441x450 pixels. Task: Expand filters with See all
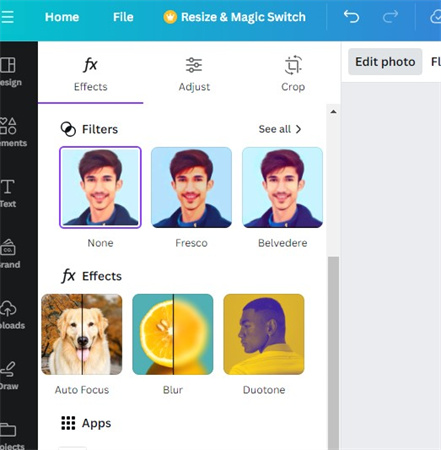click(x=280, y=129)
